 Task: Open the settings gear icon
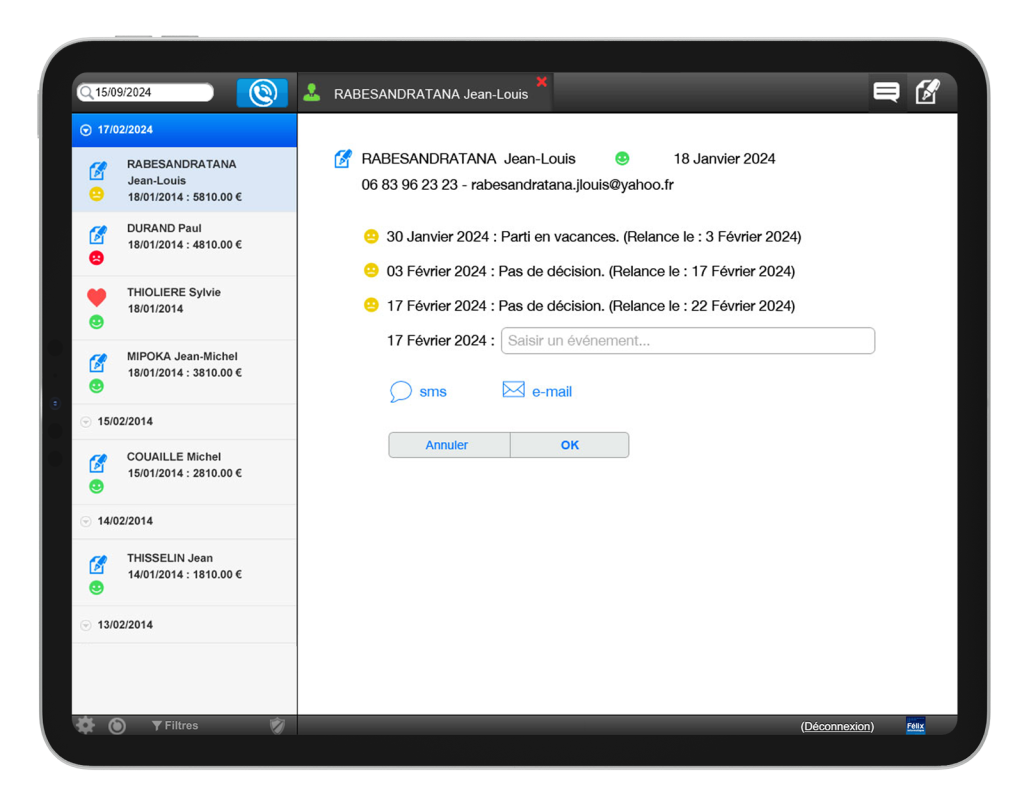(86, 725)
